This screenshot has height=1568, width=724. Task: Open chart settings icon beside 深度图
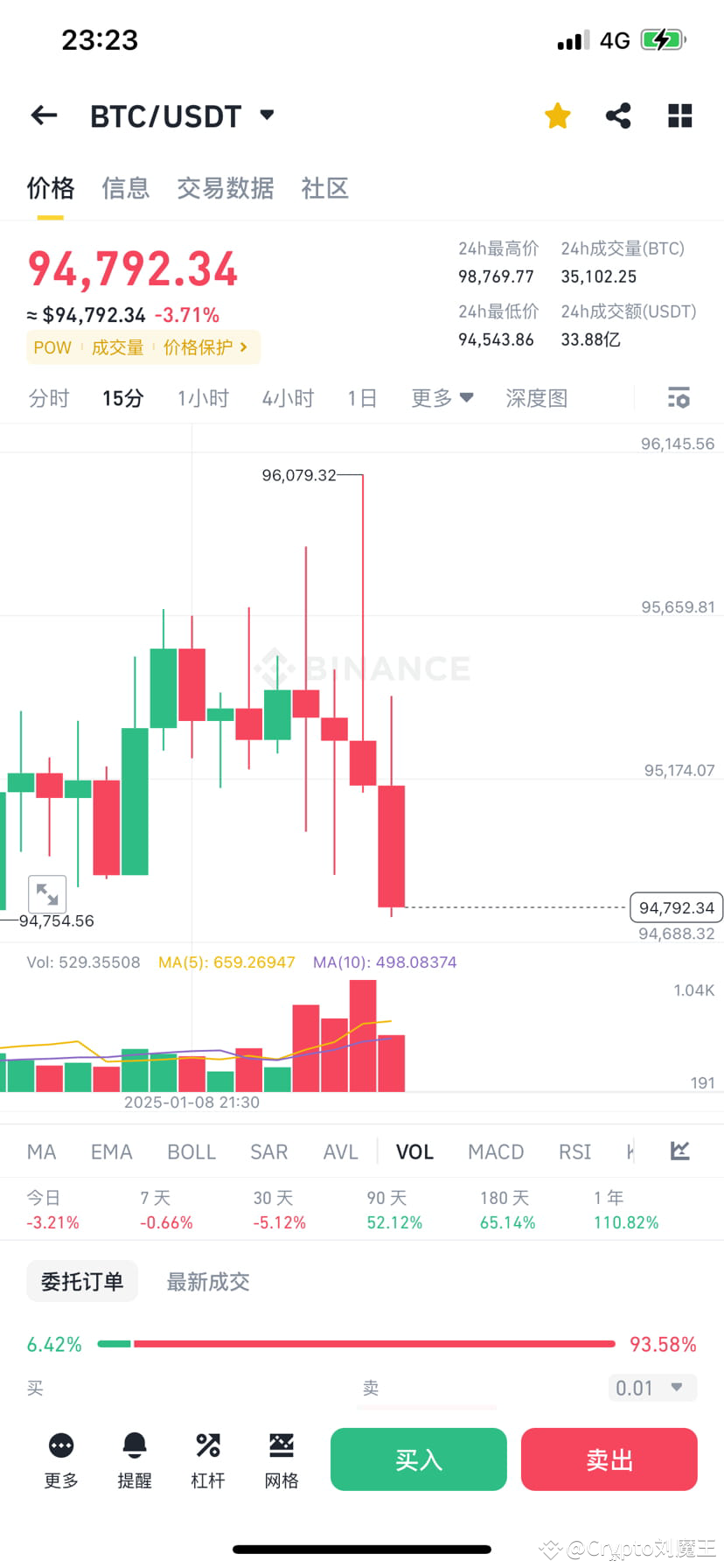click(679, 398)
